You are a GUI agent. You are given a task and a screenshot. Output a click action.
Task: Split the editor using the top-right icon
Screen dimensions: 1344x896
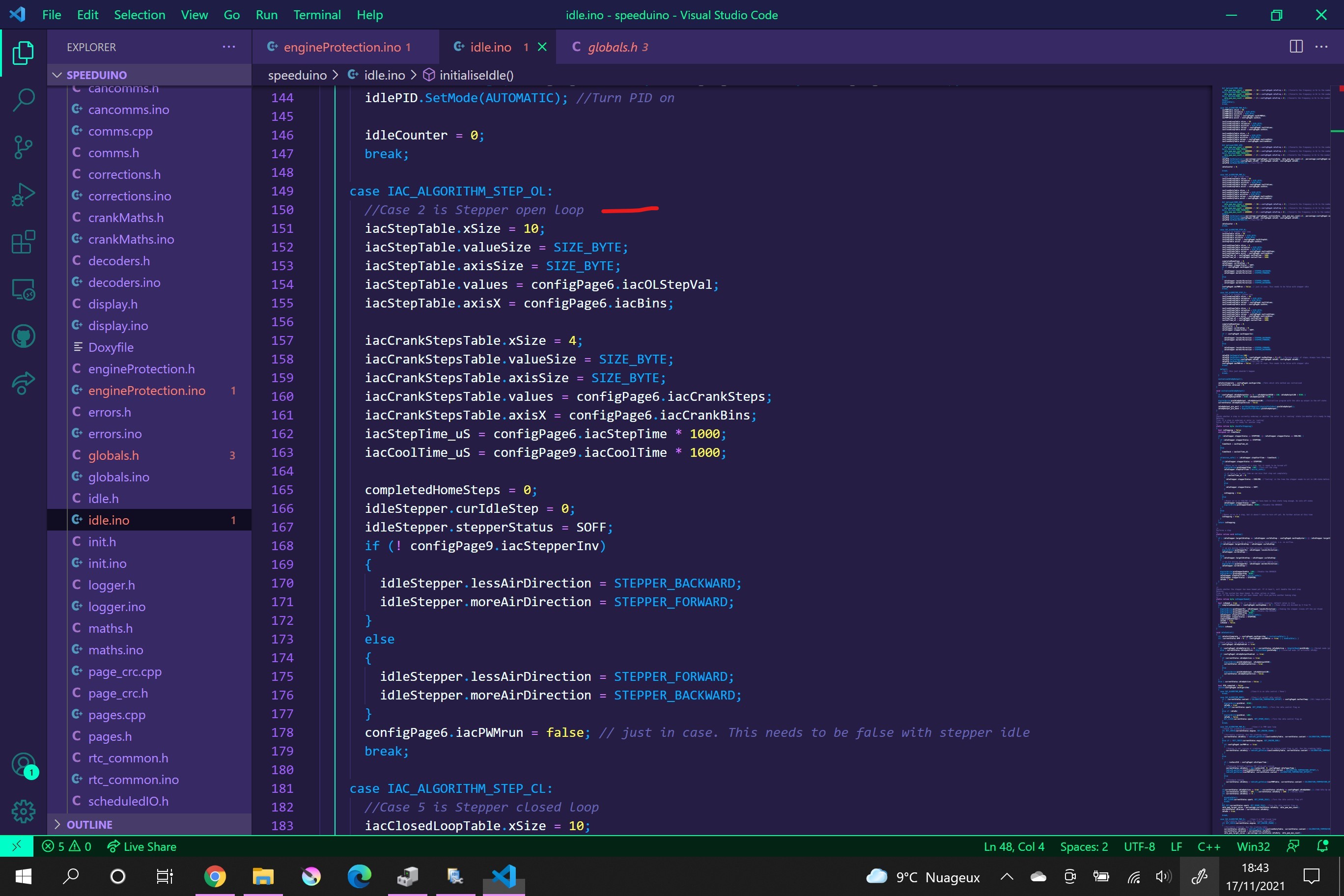pyautogui.click(x=1295, y=47)
